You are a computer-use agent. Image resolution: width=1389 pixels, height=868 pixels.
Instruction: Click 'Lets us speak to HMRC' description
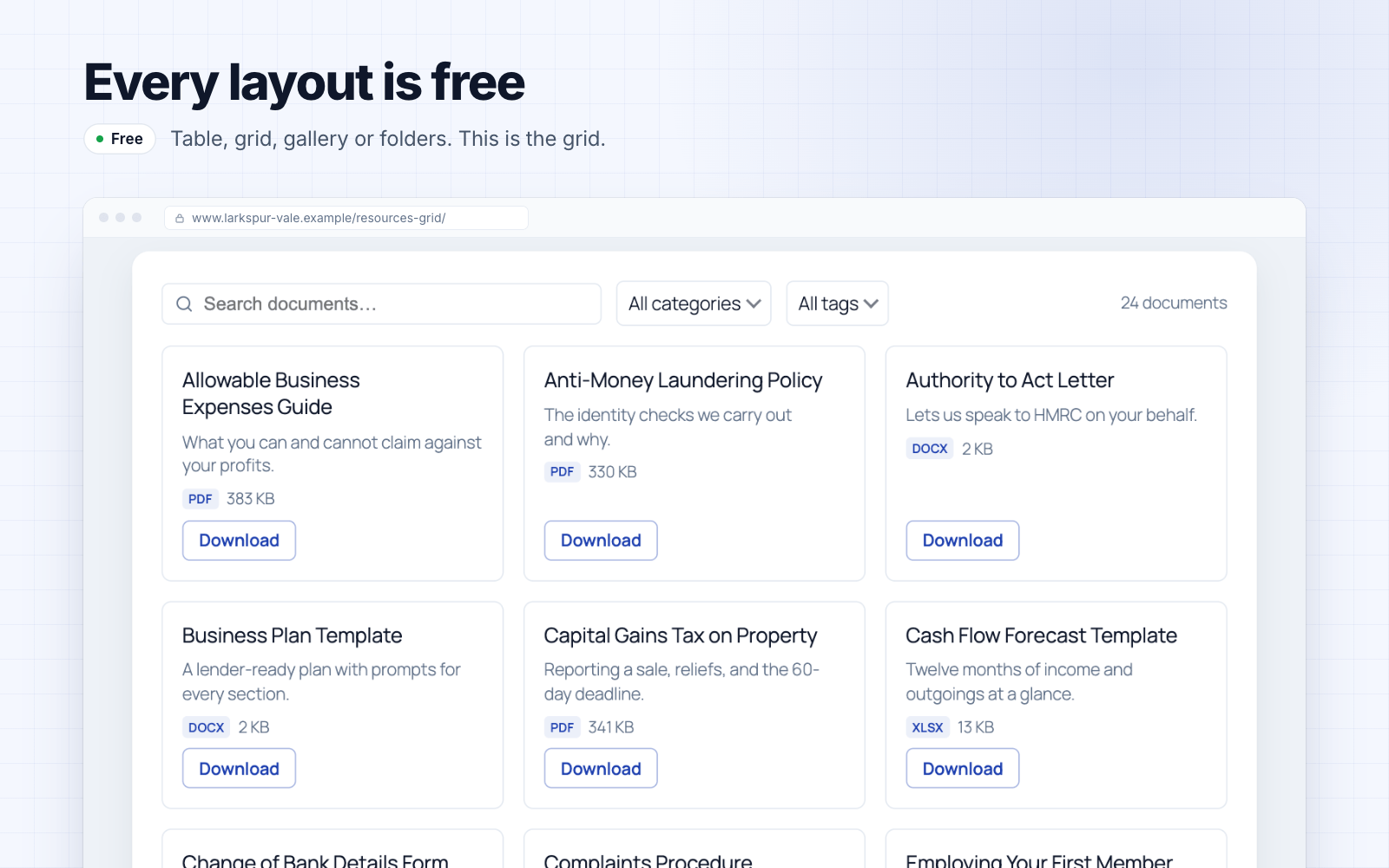1051,415
